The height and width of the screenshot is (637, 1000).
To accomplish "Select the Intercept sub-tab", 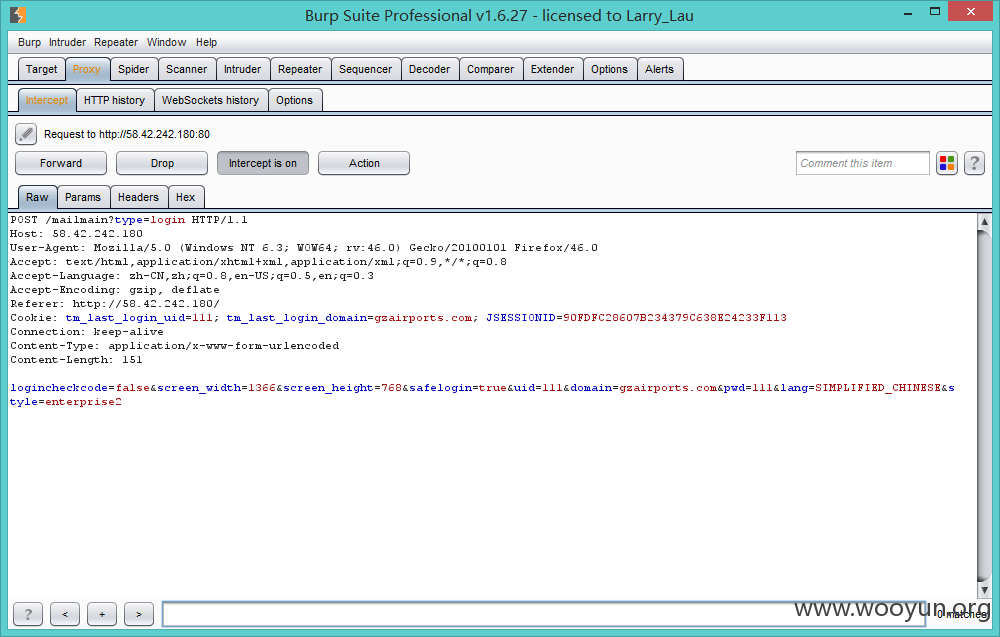I will click(x=47, y=100).
